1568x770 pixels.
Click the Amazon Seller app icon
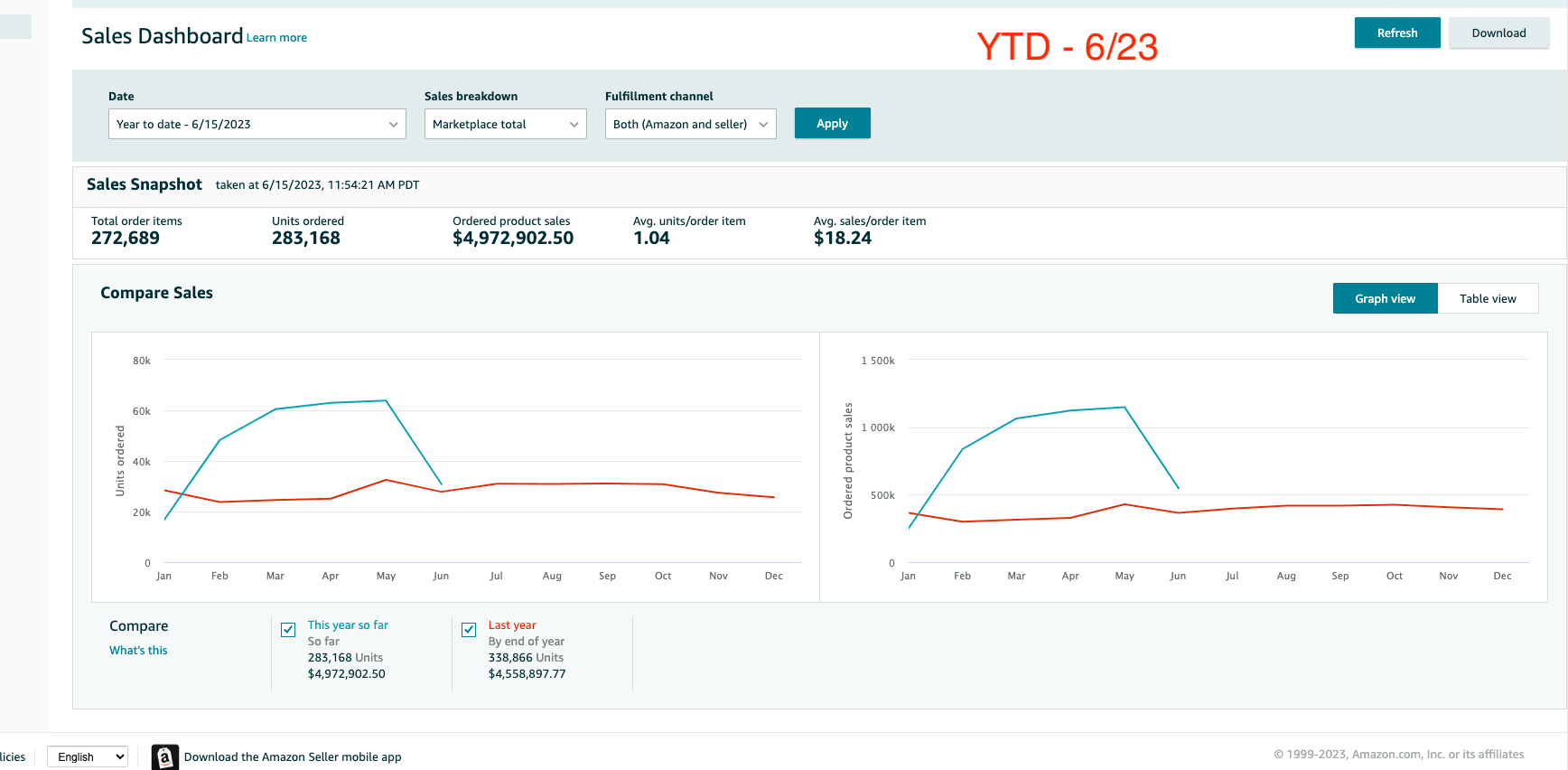pyautogui.click(x=164, y=756)
